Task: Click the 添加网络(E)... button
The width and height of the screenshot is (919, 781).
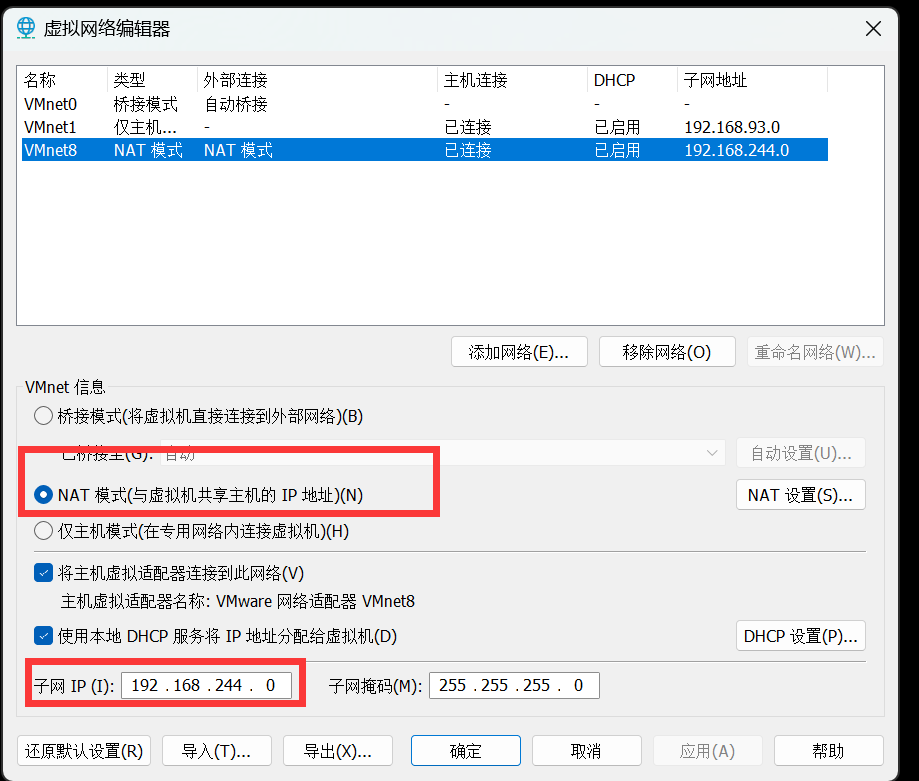Action: coord(519,352)
